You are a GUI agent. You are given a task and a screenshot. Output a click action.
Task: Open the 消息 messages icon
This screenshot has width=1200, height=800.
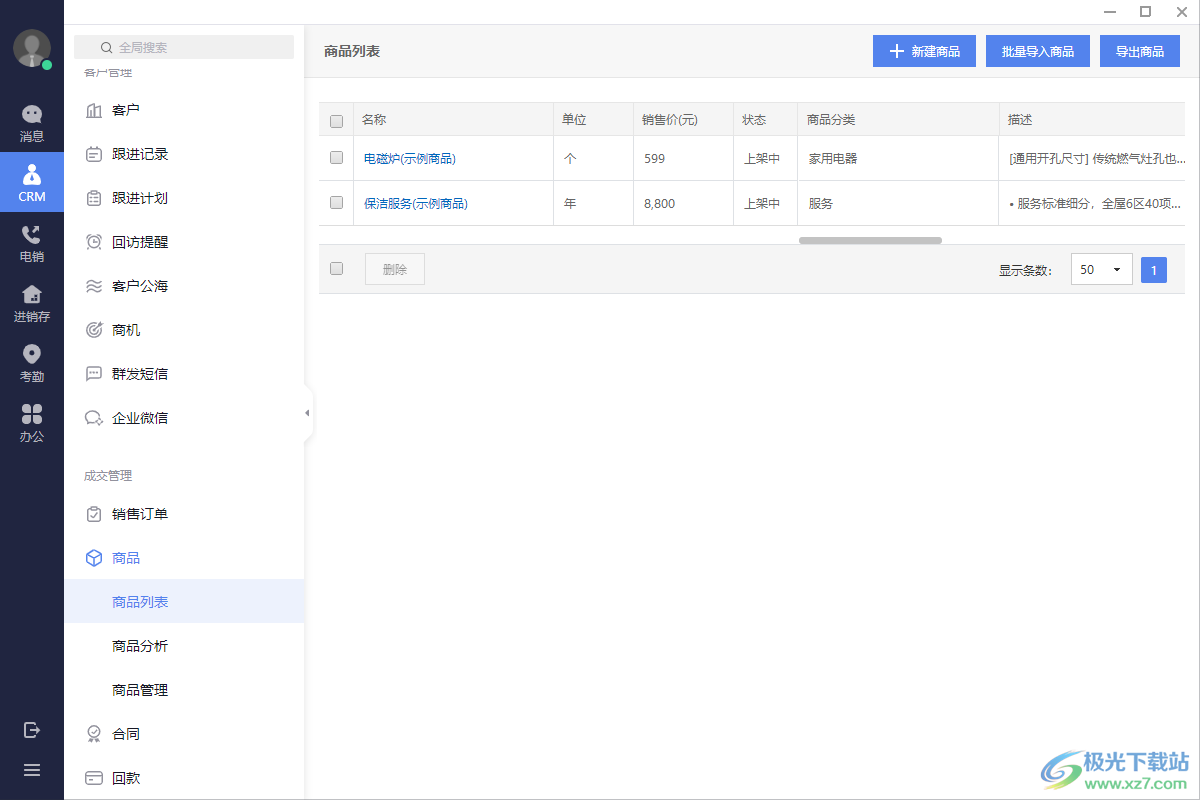[32, 124]
